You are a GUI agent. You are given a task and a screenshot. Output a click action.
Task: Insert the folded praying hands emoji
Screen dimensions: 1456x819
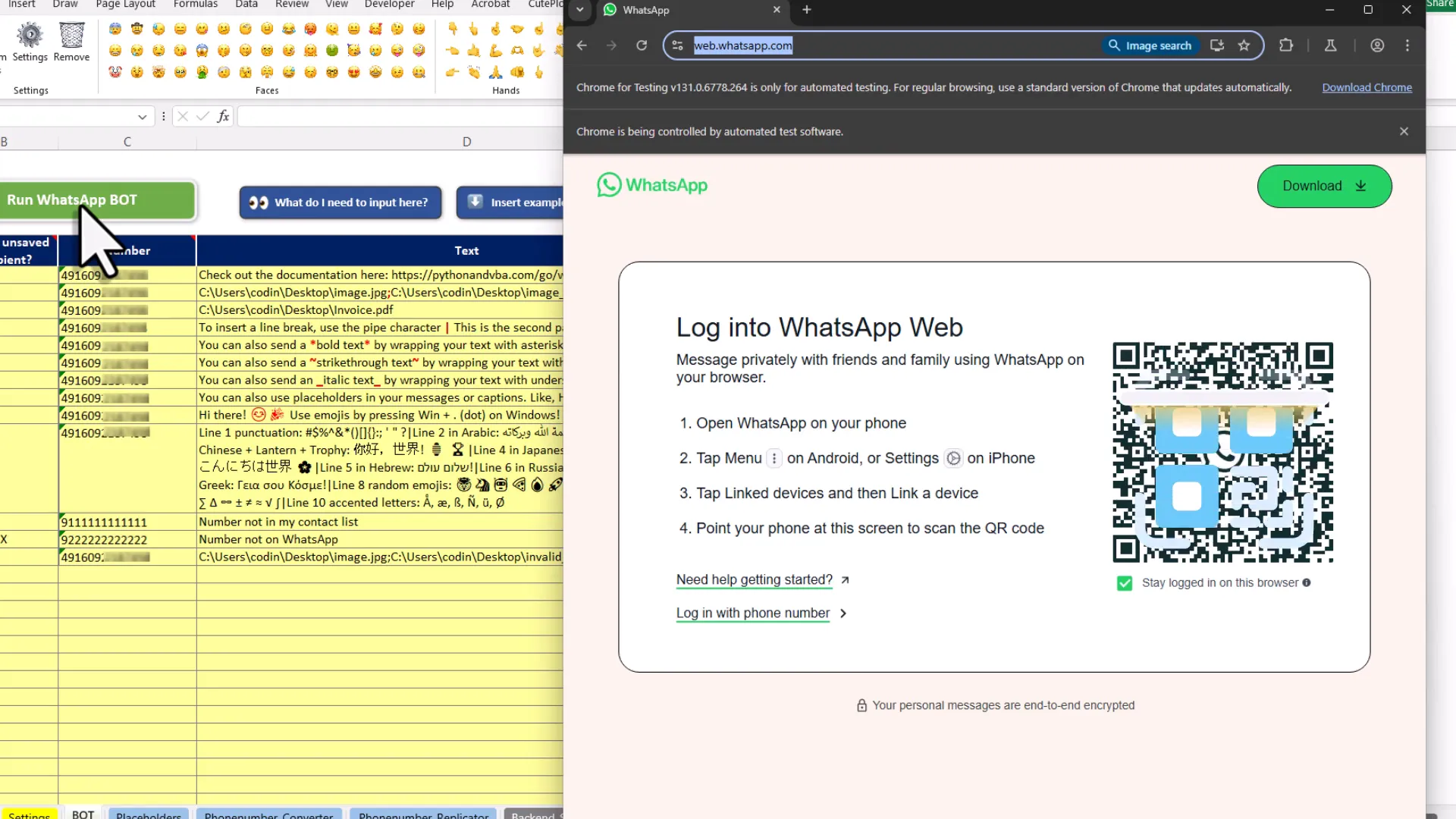click(x=495, y=72)
